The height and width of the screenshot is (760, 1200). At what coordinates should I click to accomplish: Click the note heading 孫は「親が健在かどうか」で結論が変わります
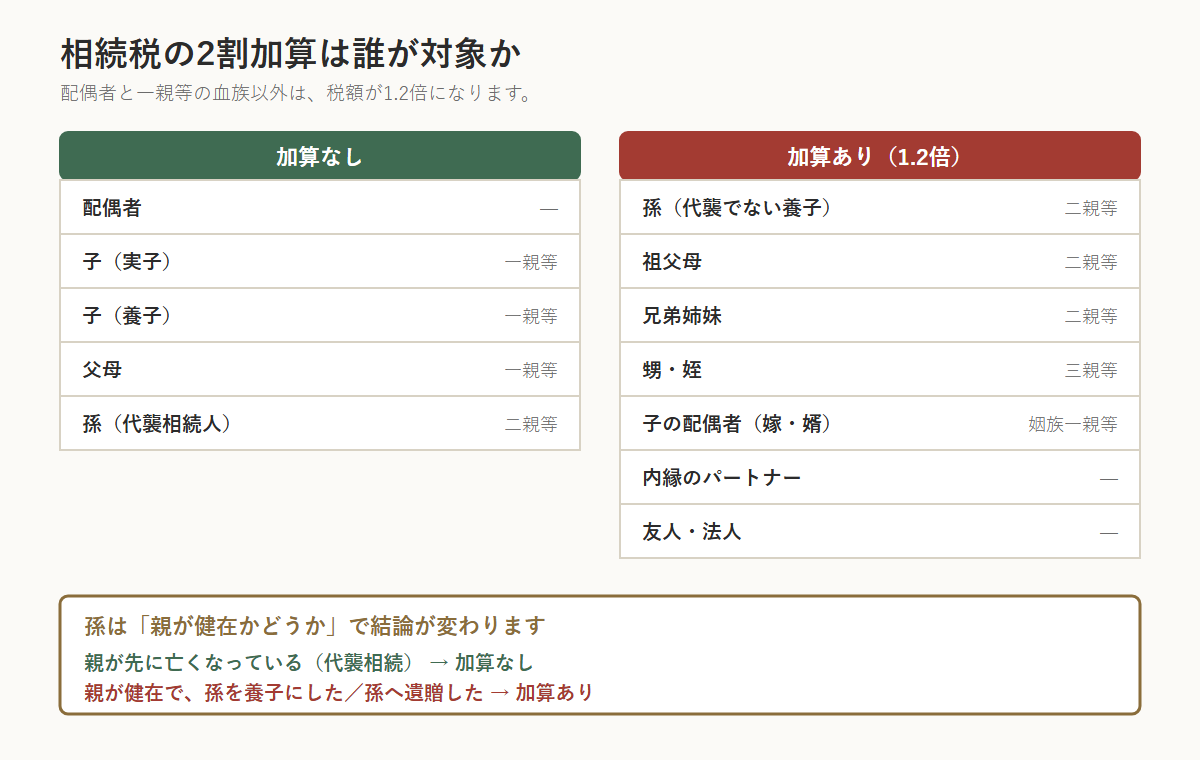tap(315, 627)
